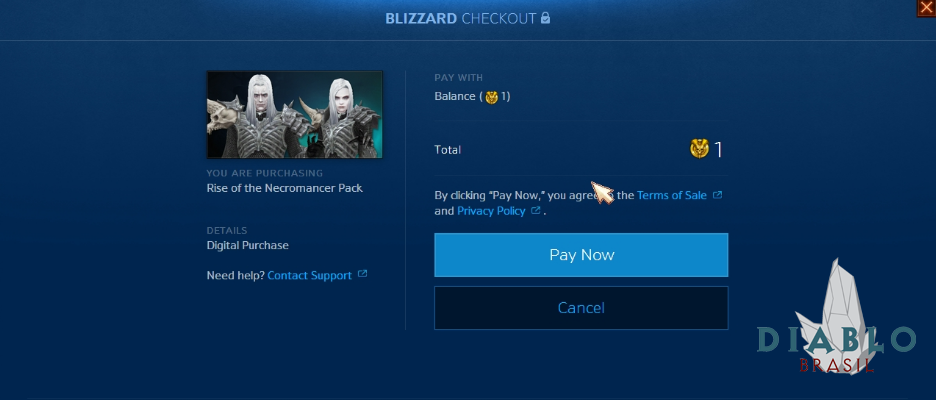Open the Privacy Policy link
The width and height of the screenshot is (936, 400).
pos(491,211)
